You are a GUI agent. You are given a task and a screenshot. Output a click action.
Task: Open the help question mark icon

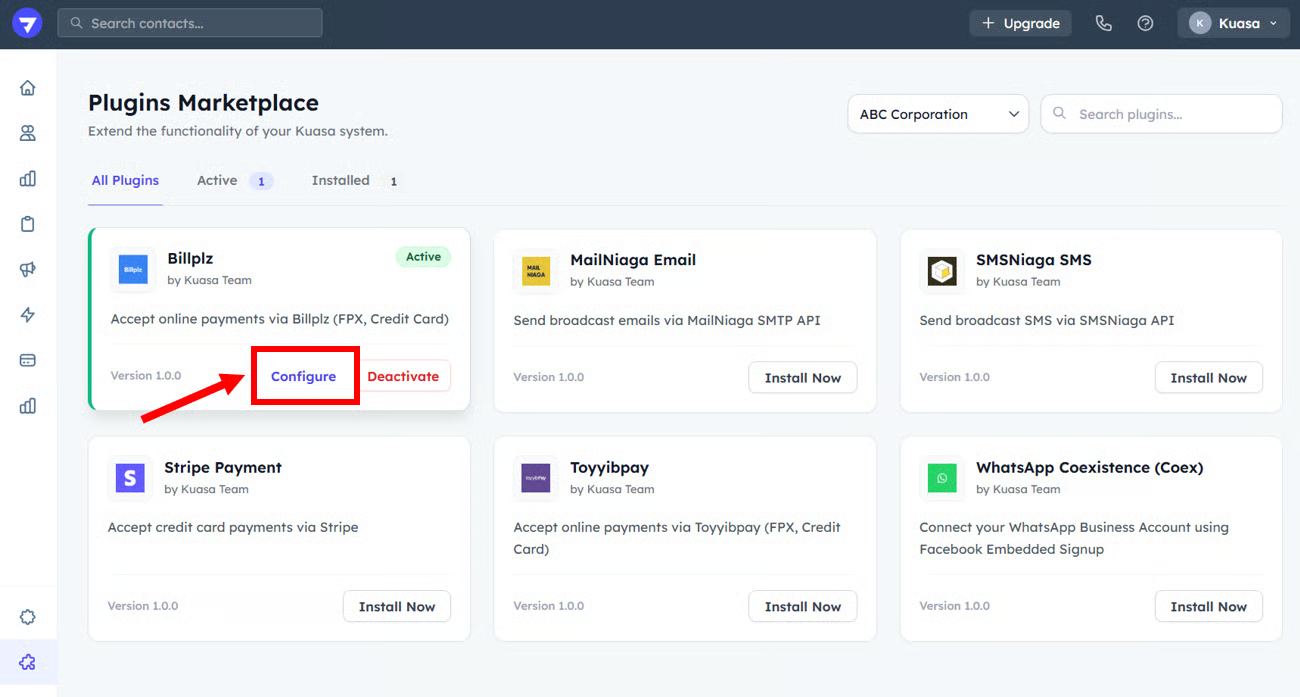click(1145, 23)
